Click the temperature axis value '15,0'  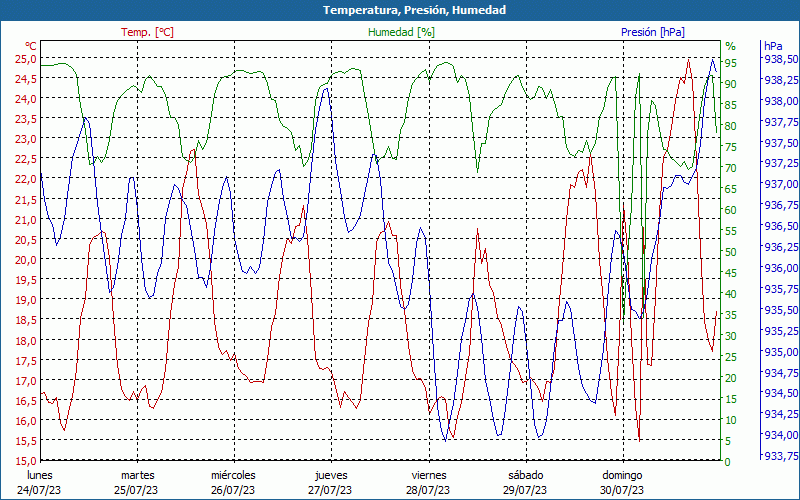pos(26,461)
